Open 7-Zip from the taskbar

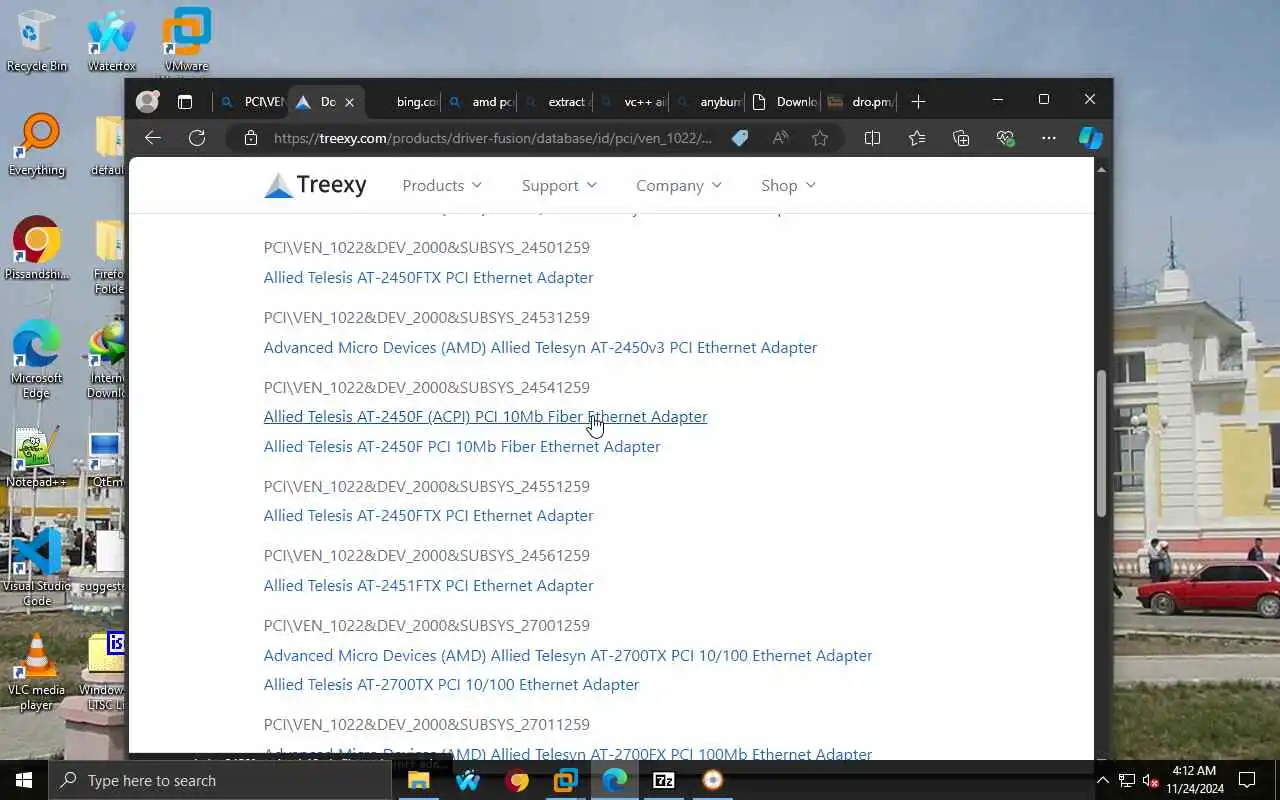[663, 780]
